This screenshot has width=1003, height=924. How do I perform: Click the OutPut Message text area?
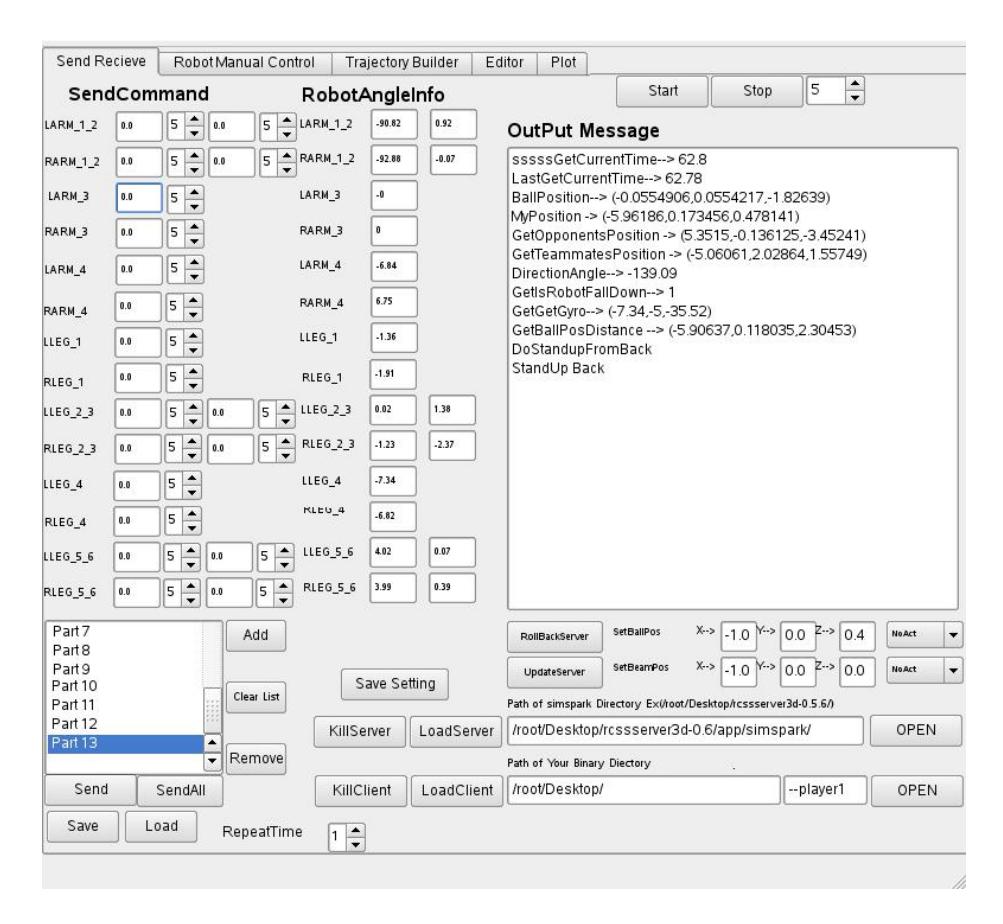(733, 379)
